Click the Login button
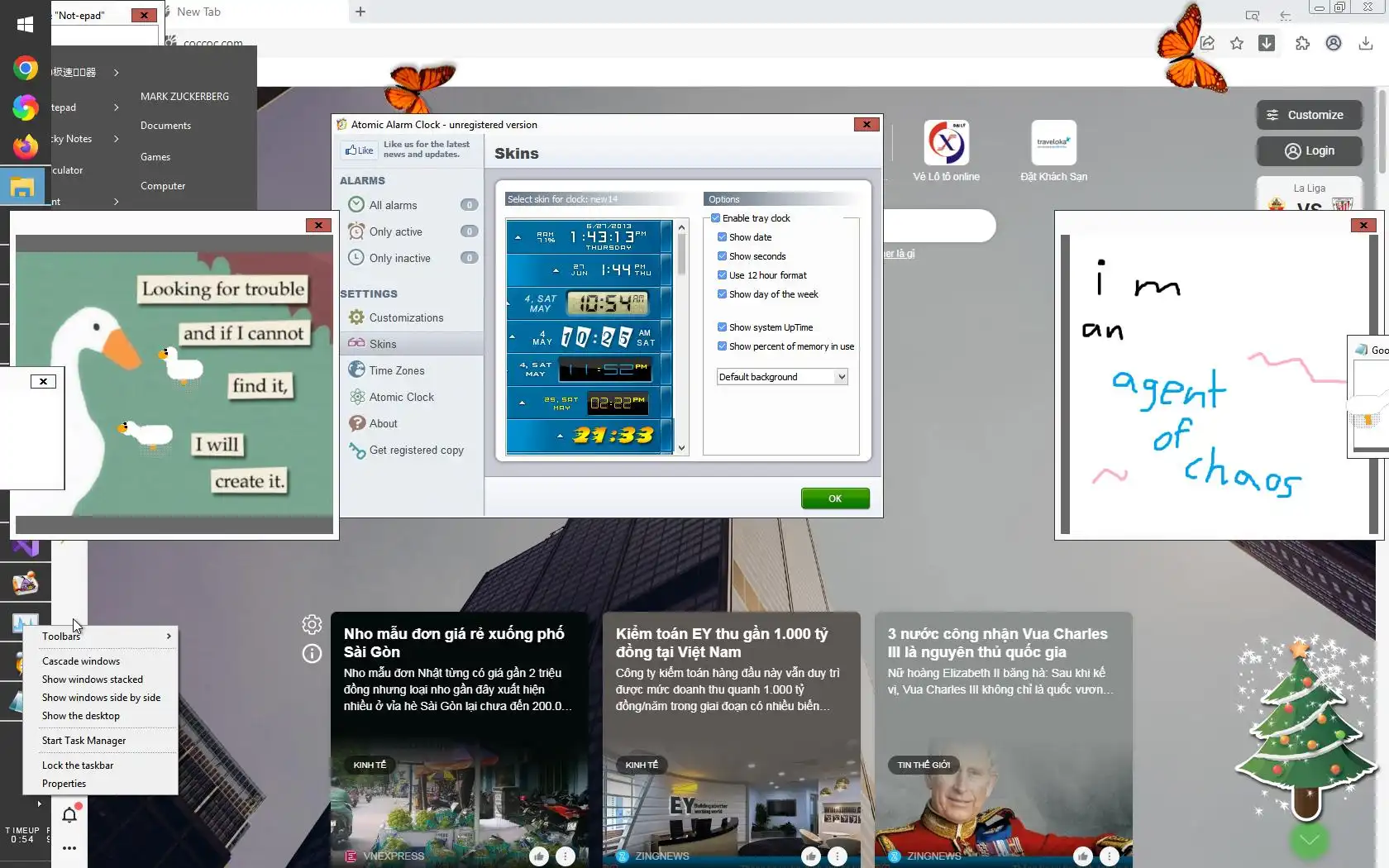 click(x=1310, y=150)
